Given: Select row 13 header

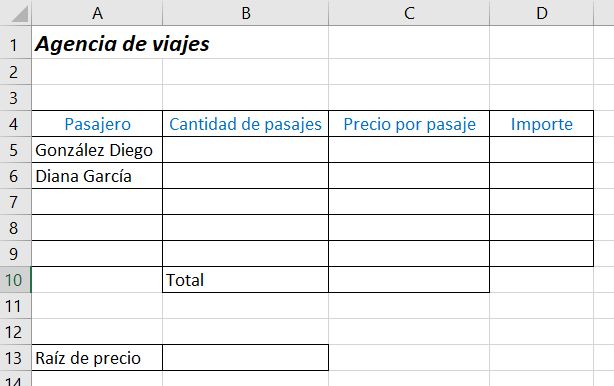Looking at the screenshot, I should [15, 358].
